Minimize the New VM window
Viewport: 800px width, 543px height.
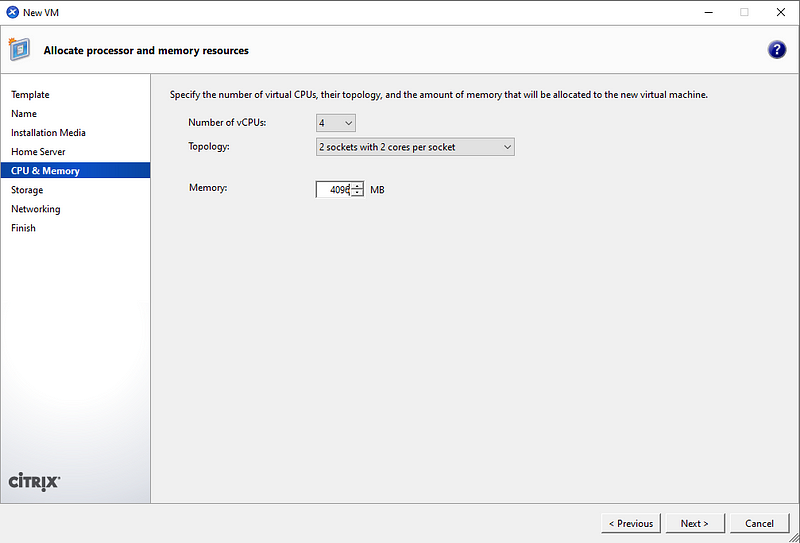[709, 12]
